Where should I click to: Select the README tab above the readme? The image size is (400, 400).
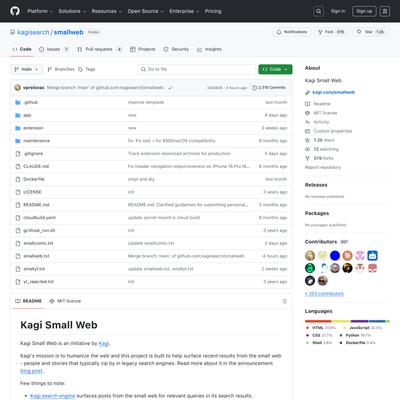pos(29,301)
